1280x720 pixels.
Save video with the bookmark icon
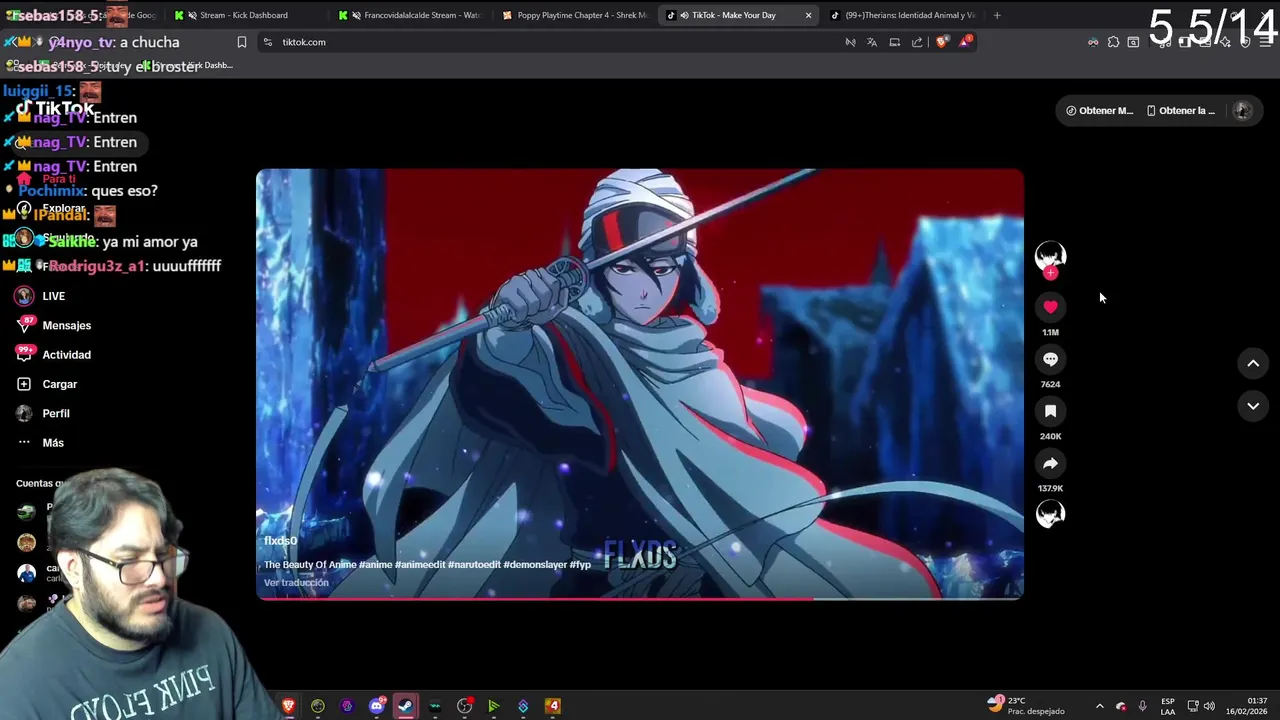(x=1050, y=411)
